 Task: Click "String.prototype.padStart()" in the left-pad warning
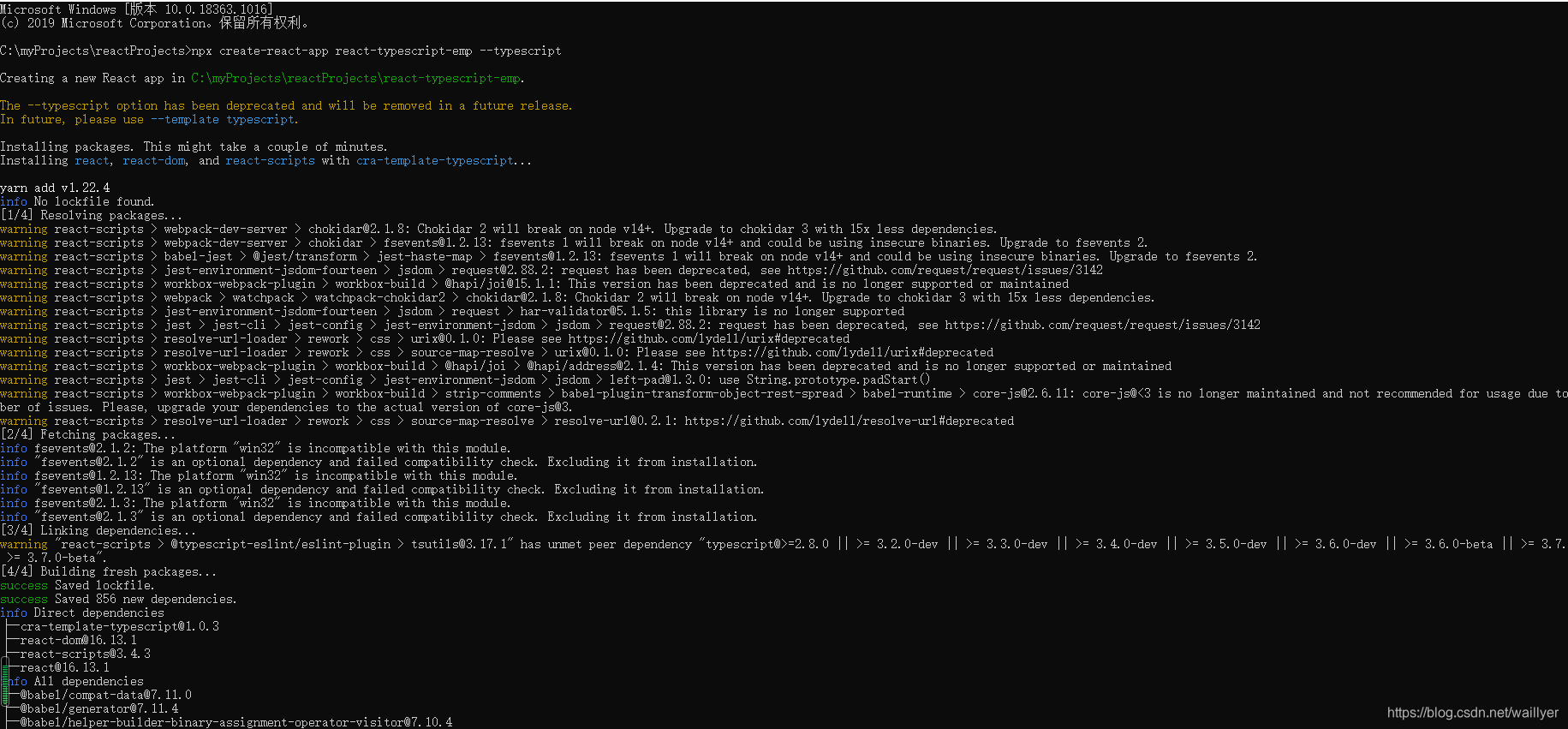click(838, 379)
